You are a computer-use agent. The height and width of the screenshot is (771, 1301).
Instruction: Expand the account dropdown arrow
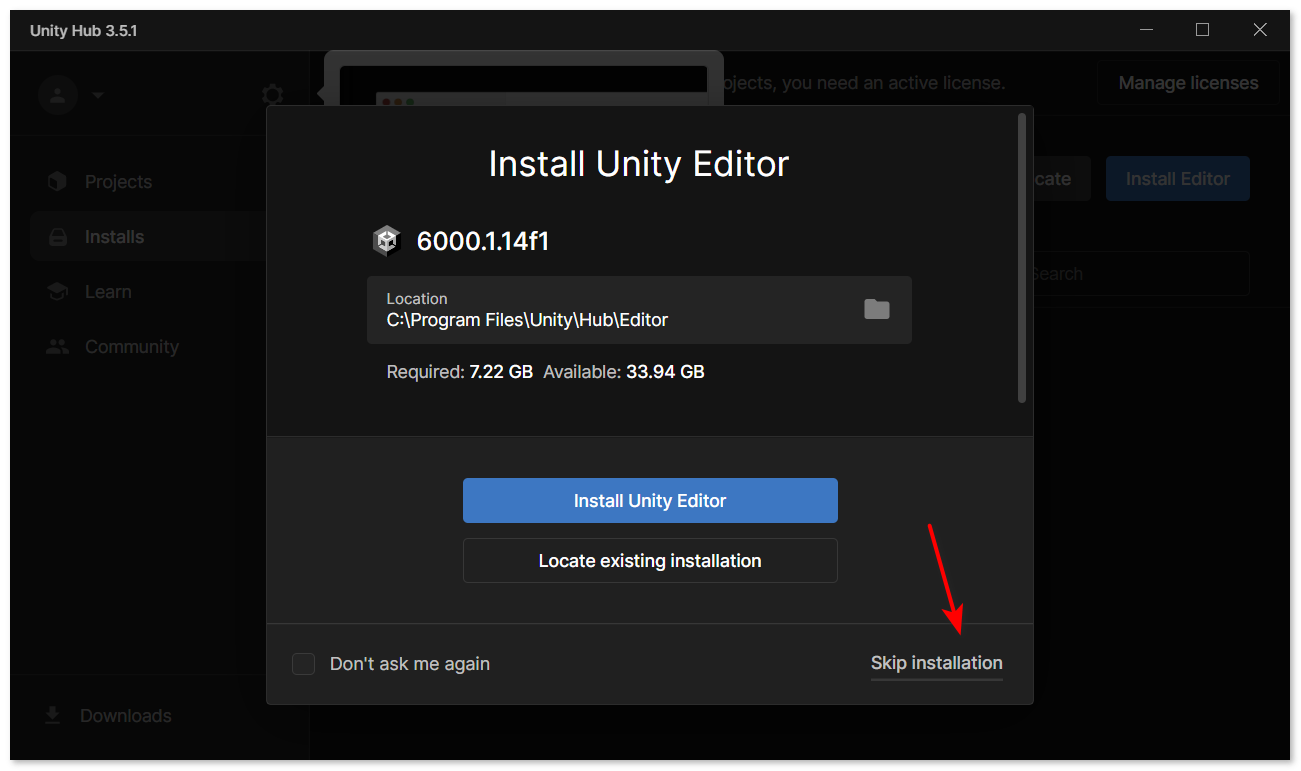97,95
